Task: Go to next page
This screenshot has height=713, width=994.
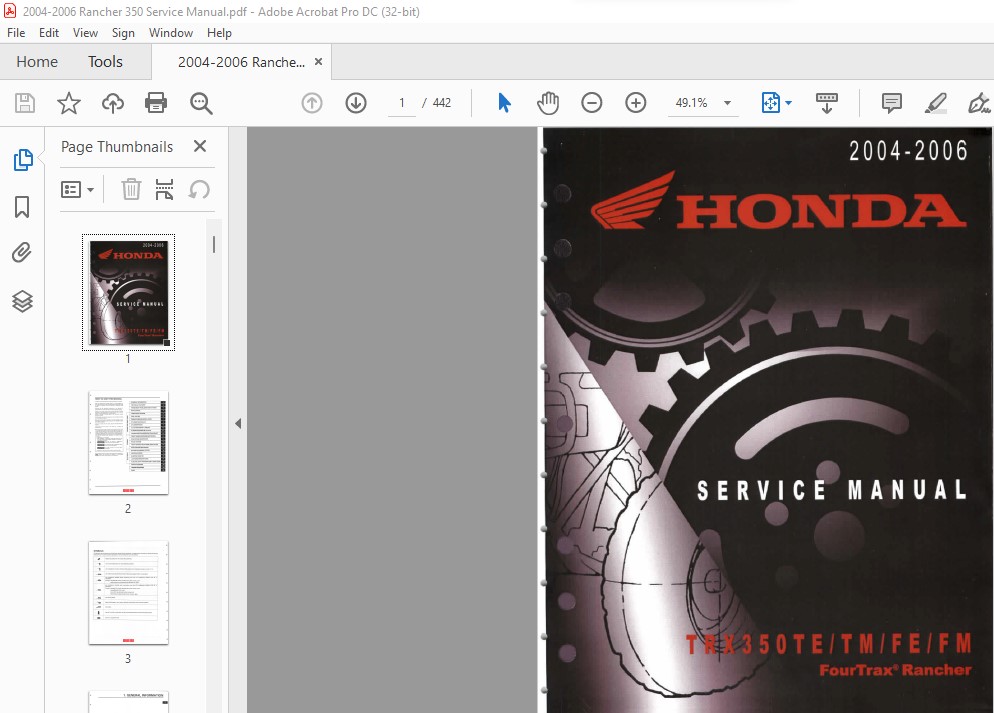Action: click(x=356, y=103)
